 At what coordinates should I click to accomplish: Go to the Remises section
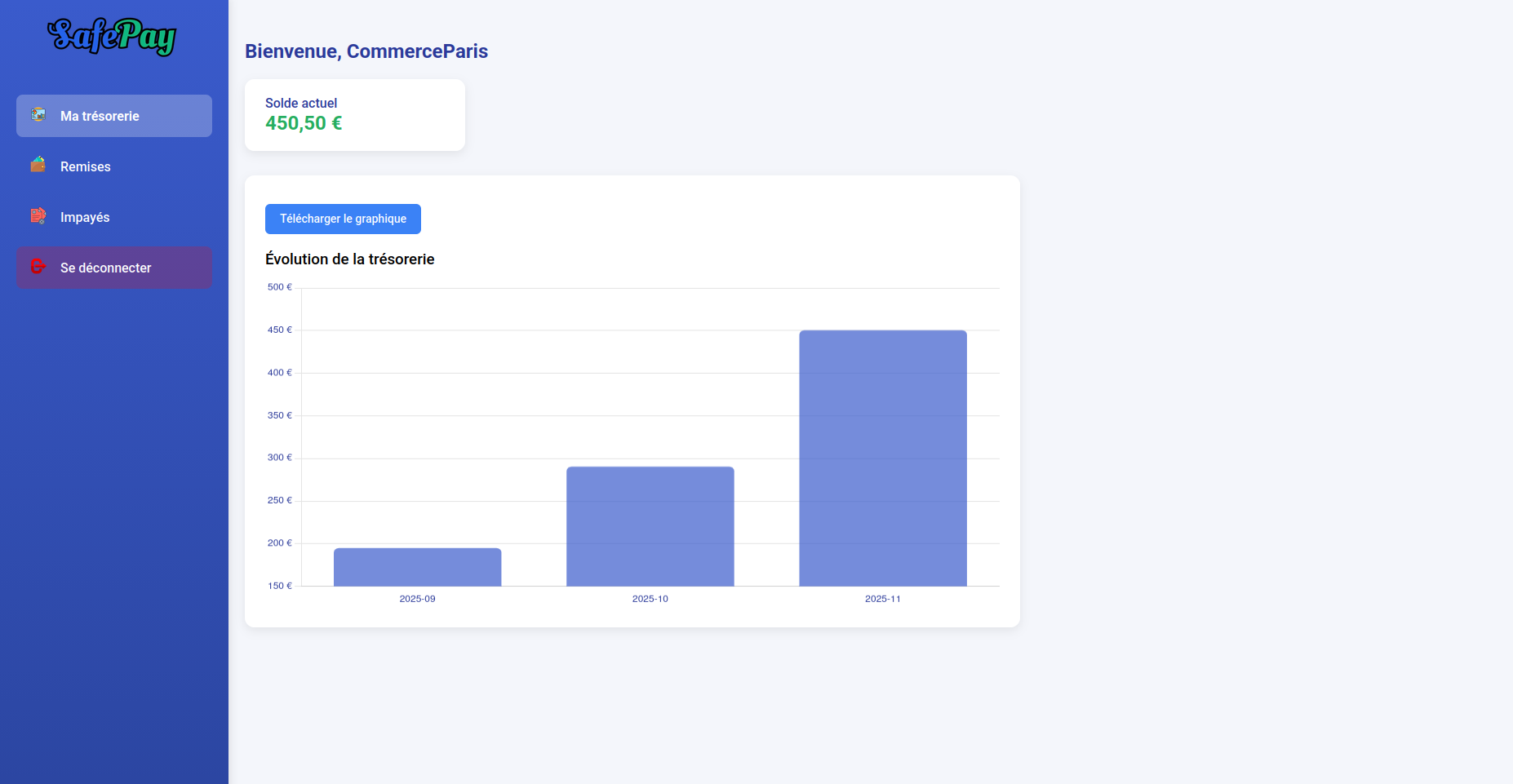[x=86, y=166]
